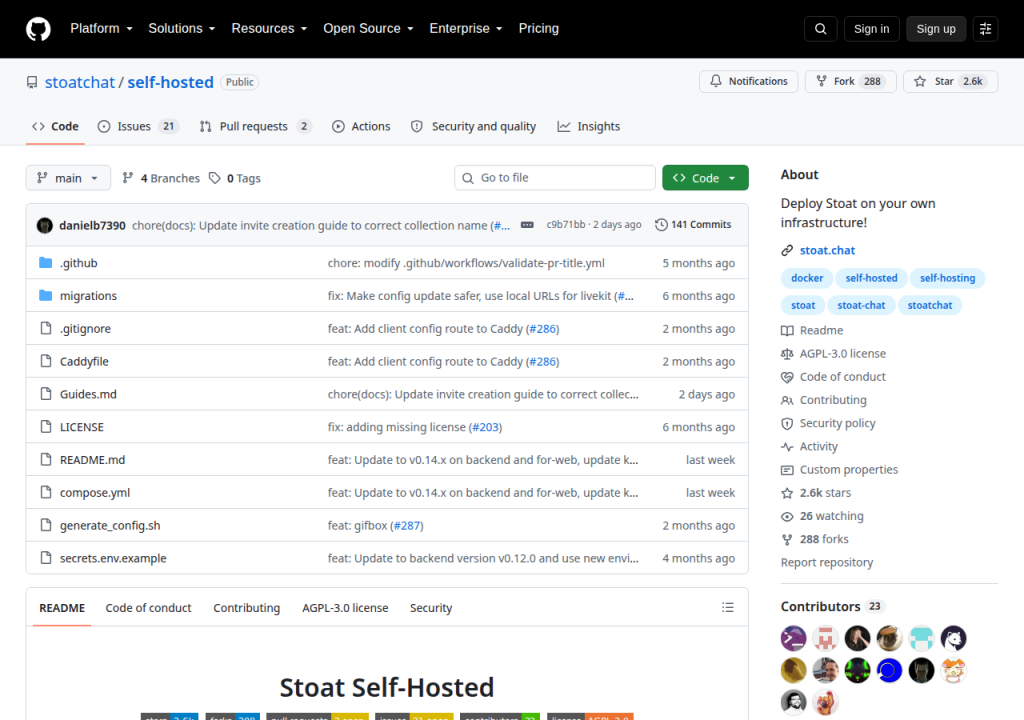Click the Sign up button

(936, 29)
